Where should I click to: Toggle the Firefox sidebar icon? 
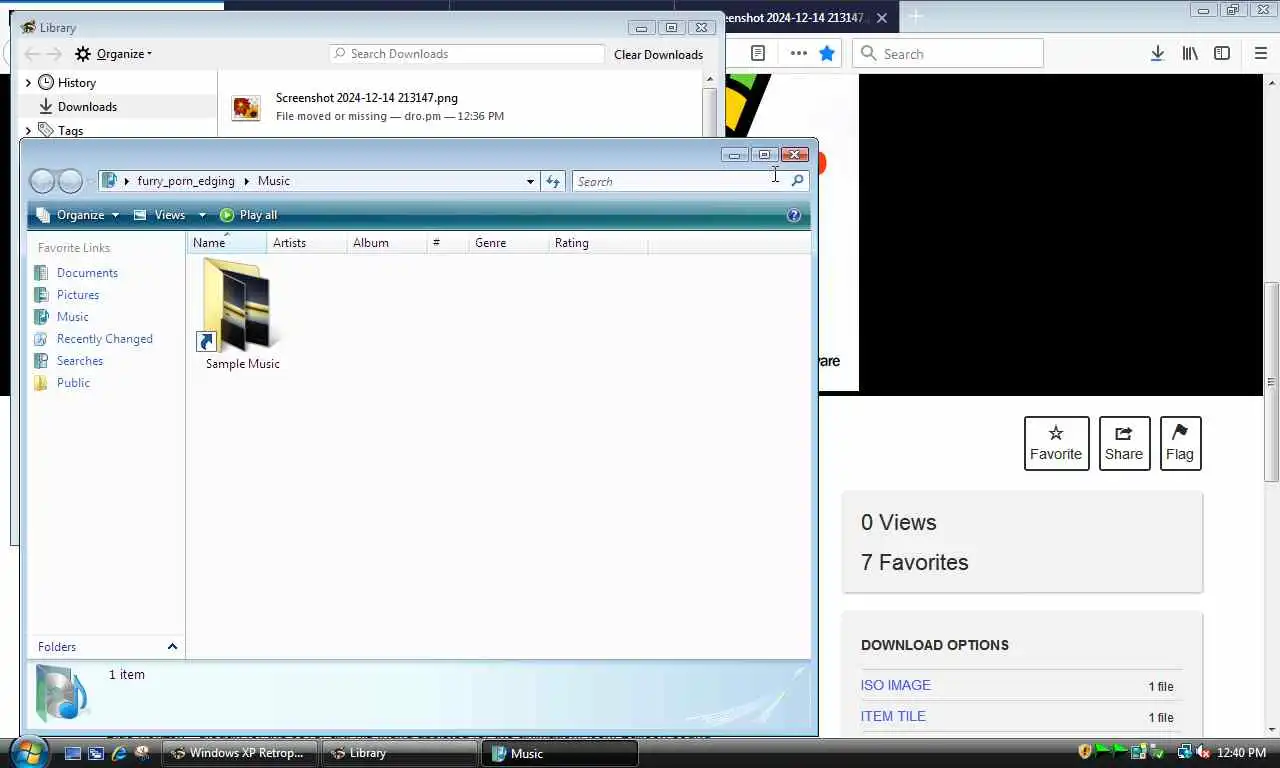click(1222, 53)
